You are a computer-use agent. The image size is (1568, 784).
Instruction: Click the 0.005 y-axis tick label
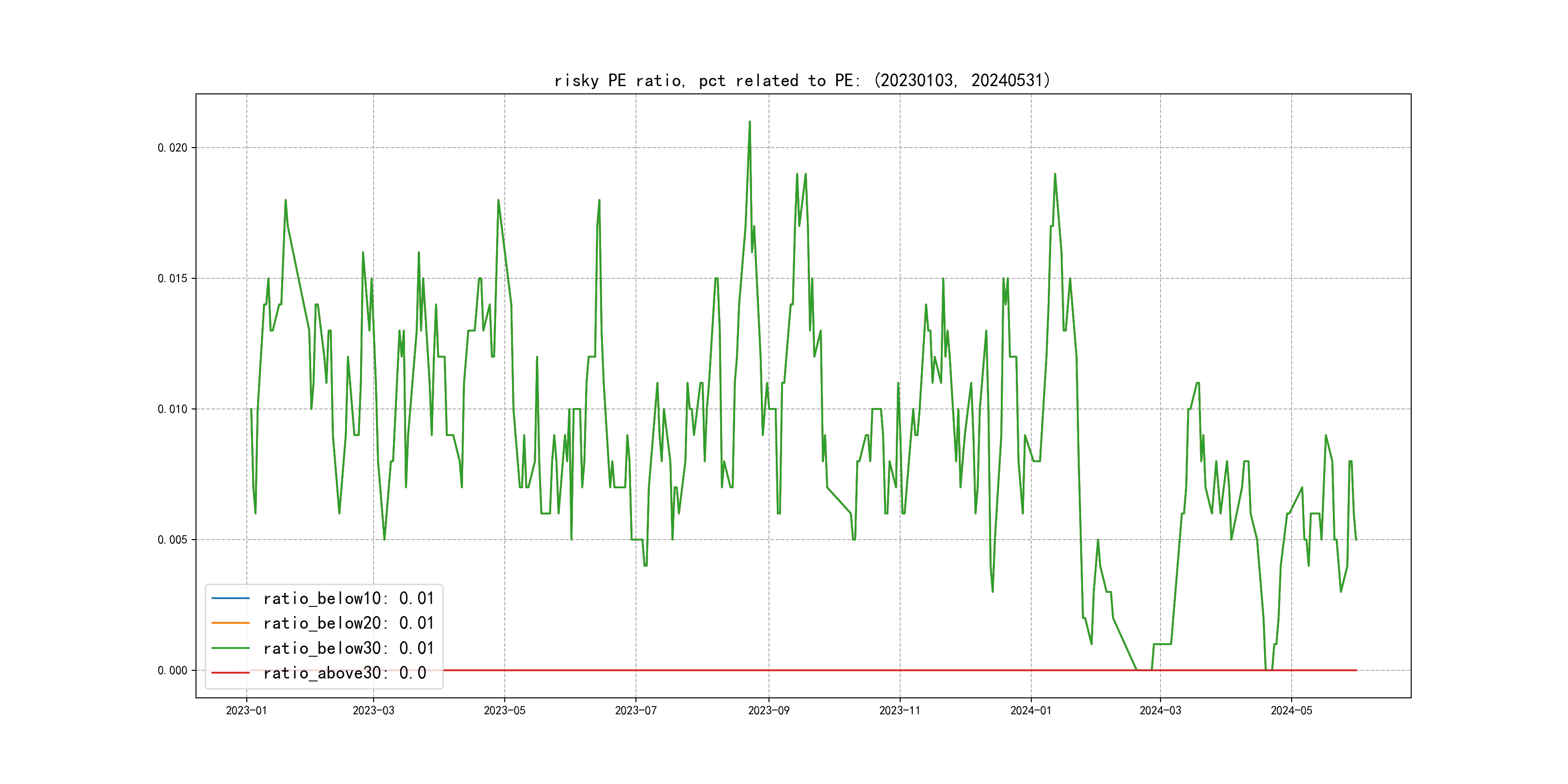click(x=172, y=540)
